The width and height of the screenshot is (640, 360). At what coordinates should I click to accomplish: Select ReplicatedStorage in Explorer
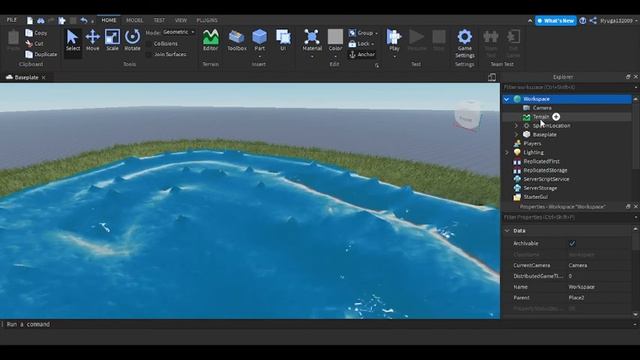(545, 170)
